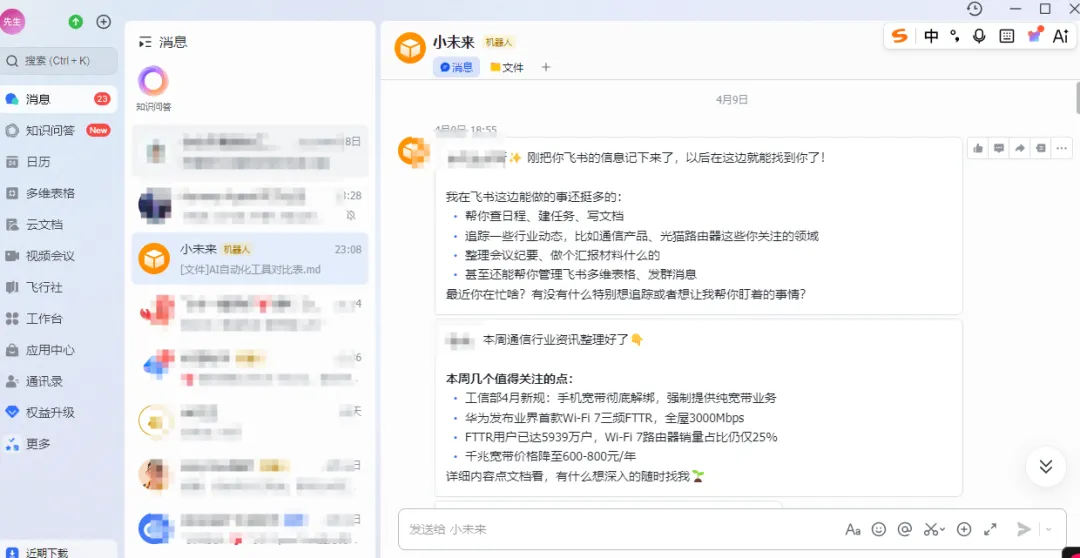Open Aa text formatting in composer
Viewport: 1080px width, 558px height.
point(853,529)
